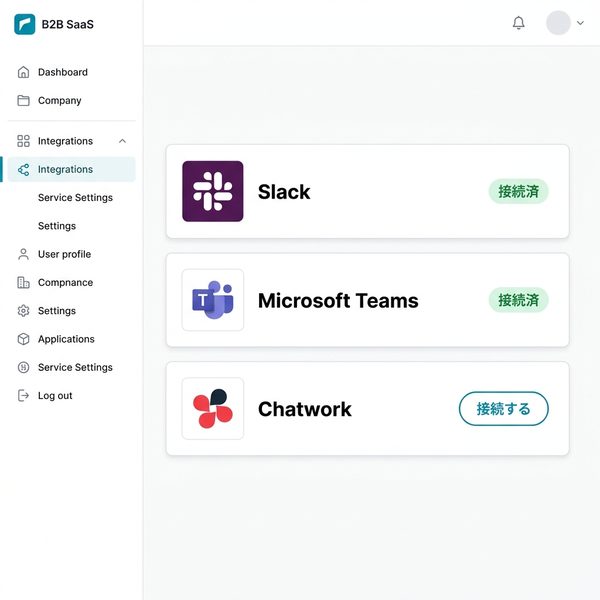Image resolution: width=600 pixels, height=600 pixels.
Task: Click the Applications cube icon
Action: pos(23,339)
